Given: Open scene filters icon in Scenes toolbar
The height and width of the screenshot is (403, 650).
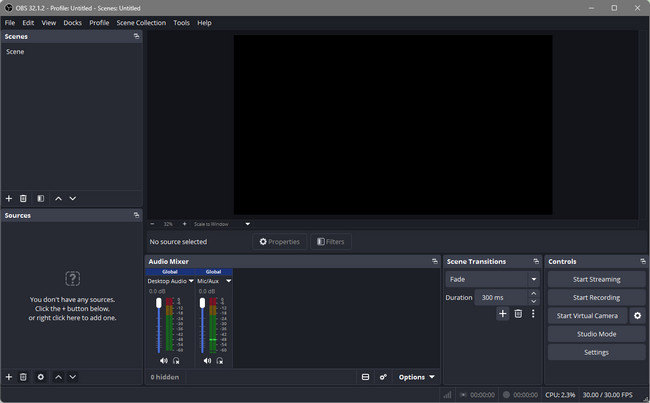Looking at the screenshot, I should coord(41,199).
